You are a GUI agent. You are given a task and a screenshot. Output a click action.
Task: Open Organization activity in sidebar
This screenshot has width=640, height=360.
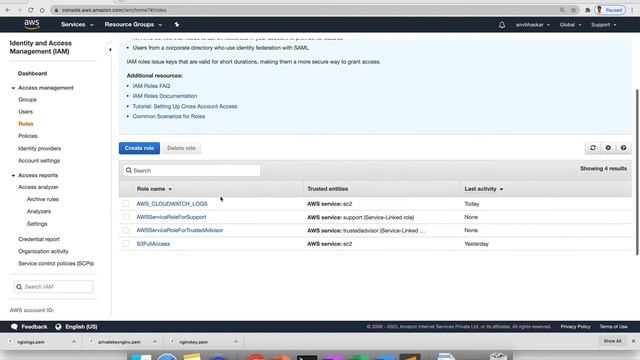point(43,251)
